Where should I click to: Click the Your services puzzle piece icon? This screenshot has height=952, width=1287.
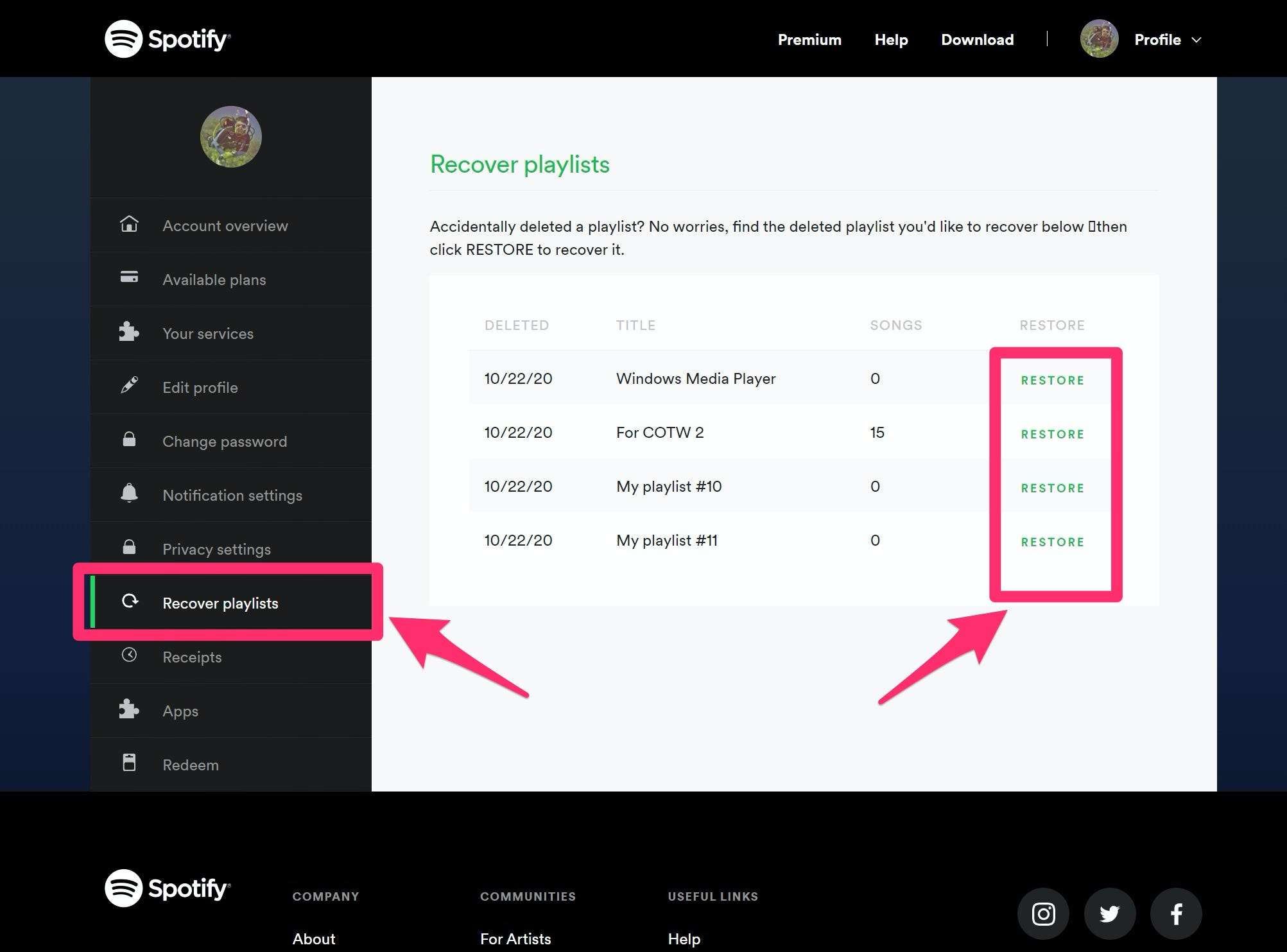click(129, 331)
